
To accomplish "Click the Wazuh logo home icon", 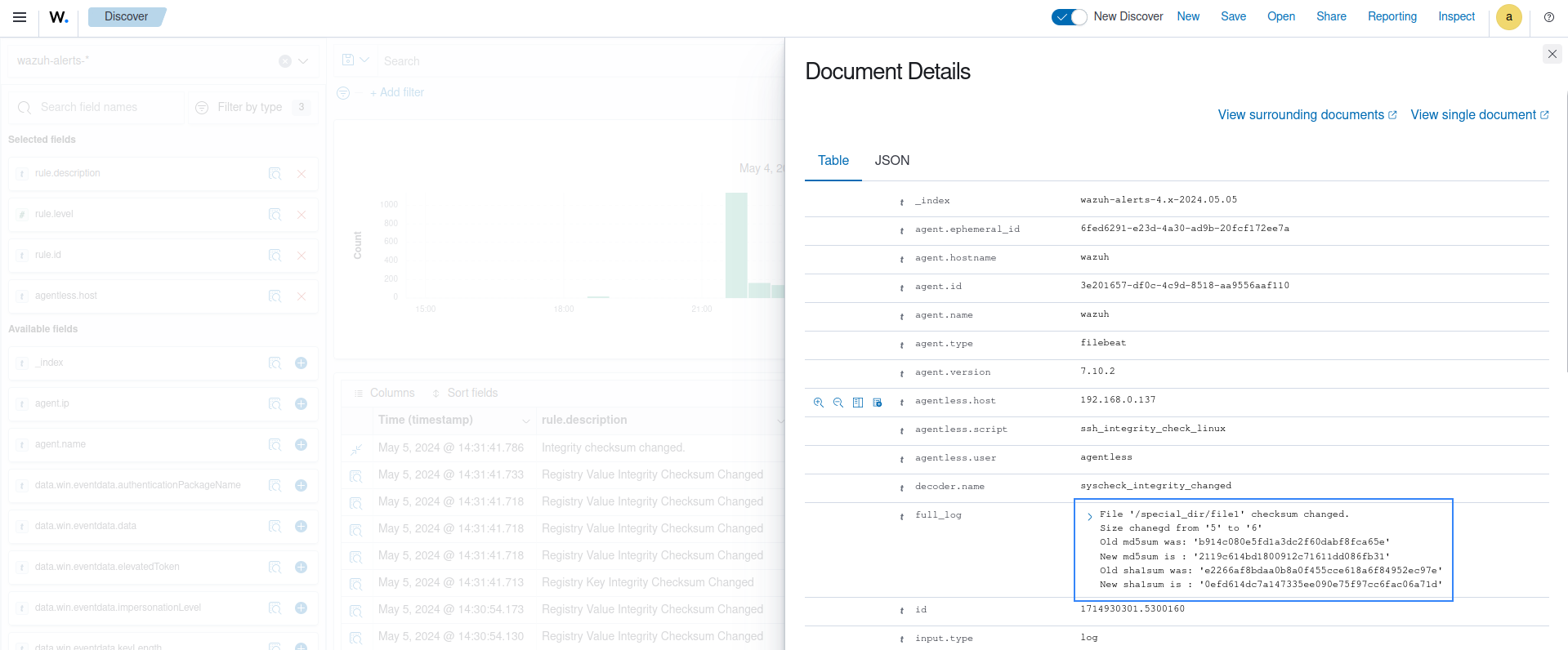I will pyautogui.click(x=59, y=17).
